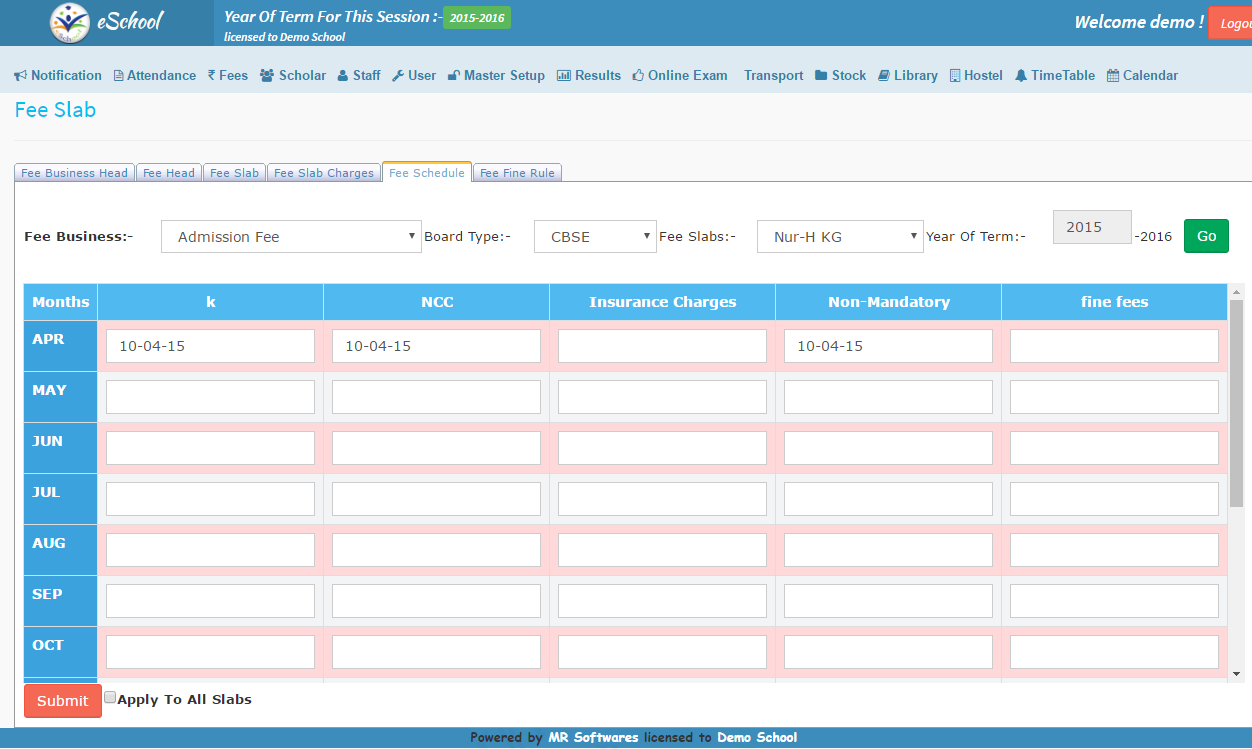Enable Apply To All Slabs checkbox
Image resolution: width=1252 pixels, height=749 pixels.
pos(110,698)
